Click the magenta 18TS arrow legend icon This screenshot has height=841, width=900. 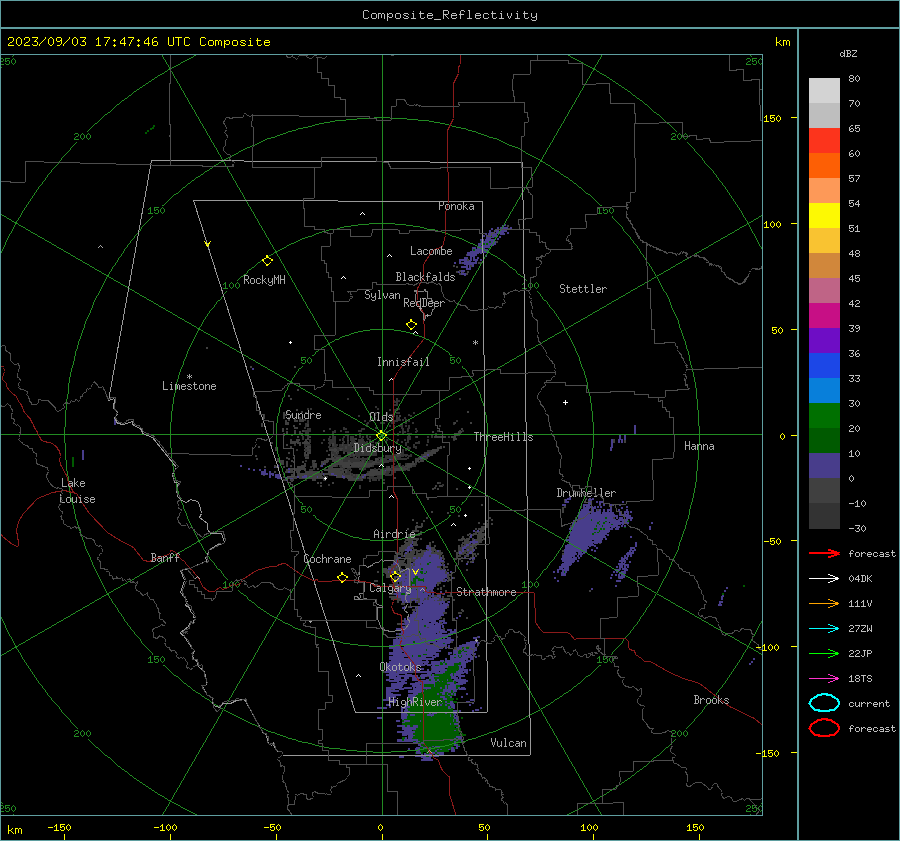point(824,679)
